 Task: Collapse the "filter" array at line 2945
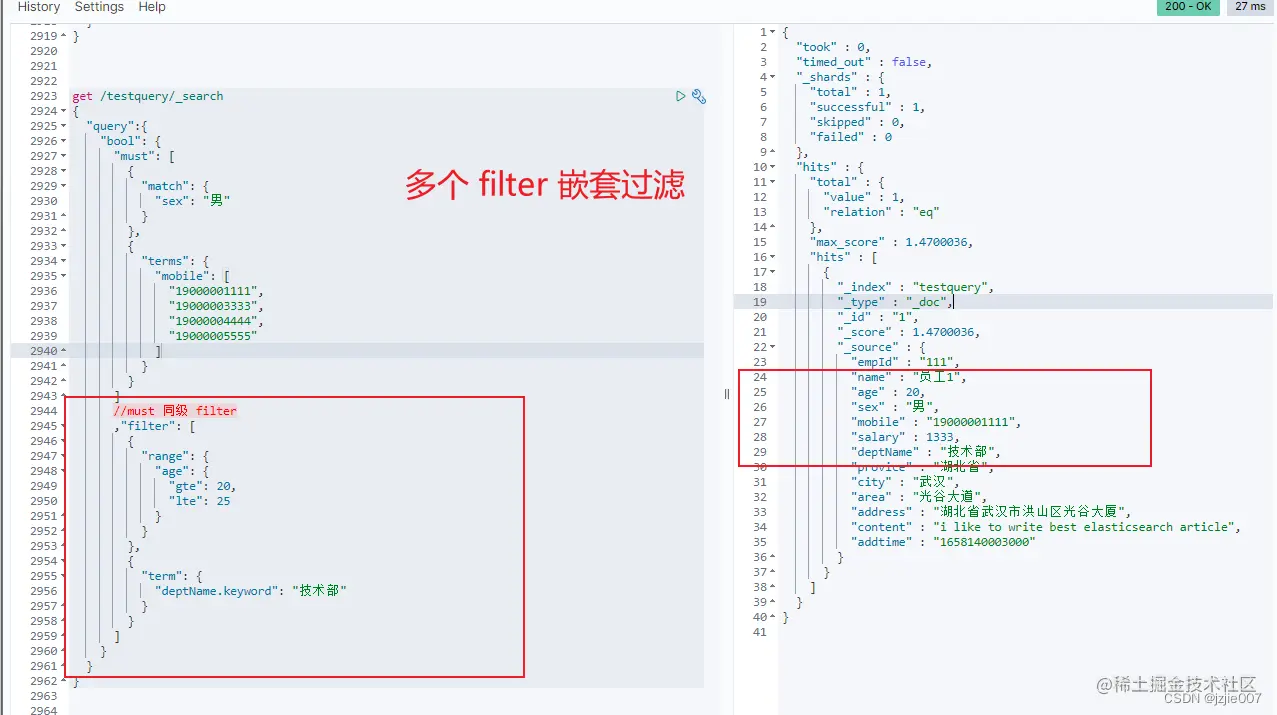[x=62, y=426]
